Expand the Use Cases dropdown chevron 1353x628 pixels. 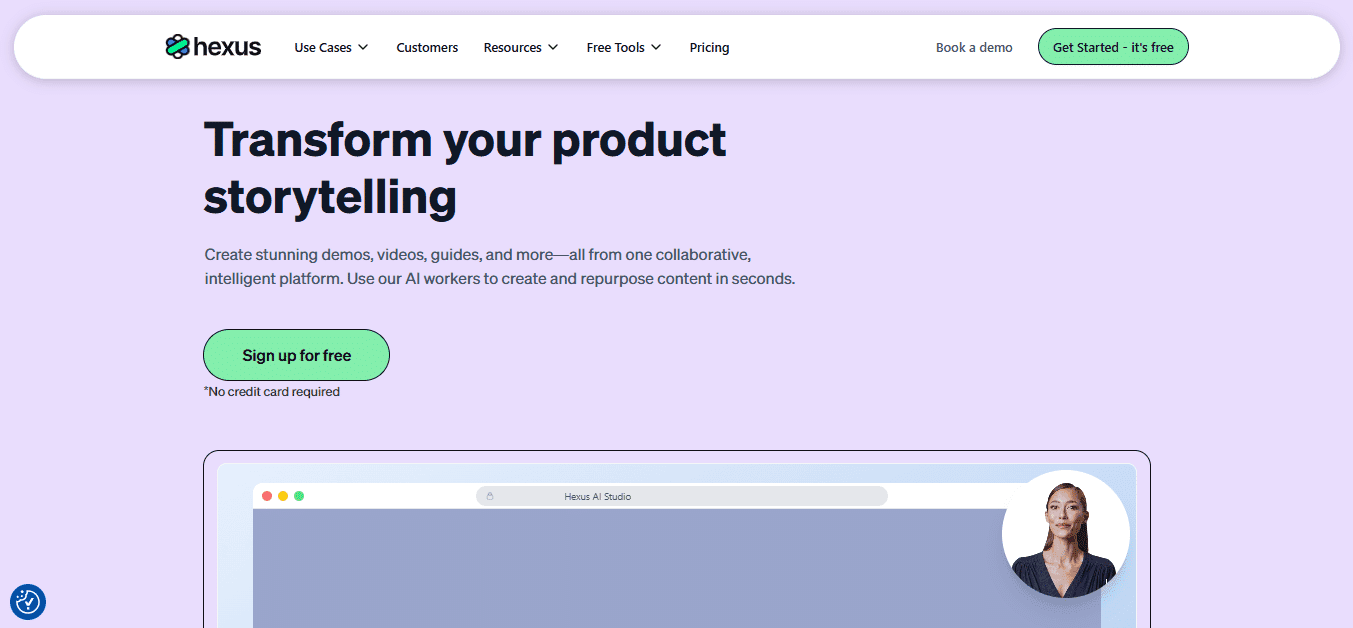click(363, 47)
